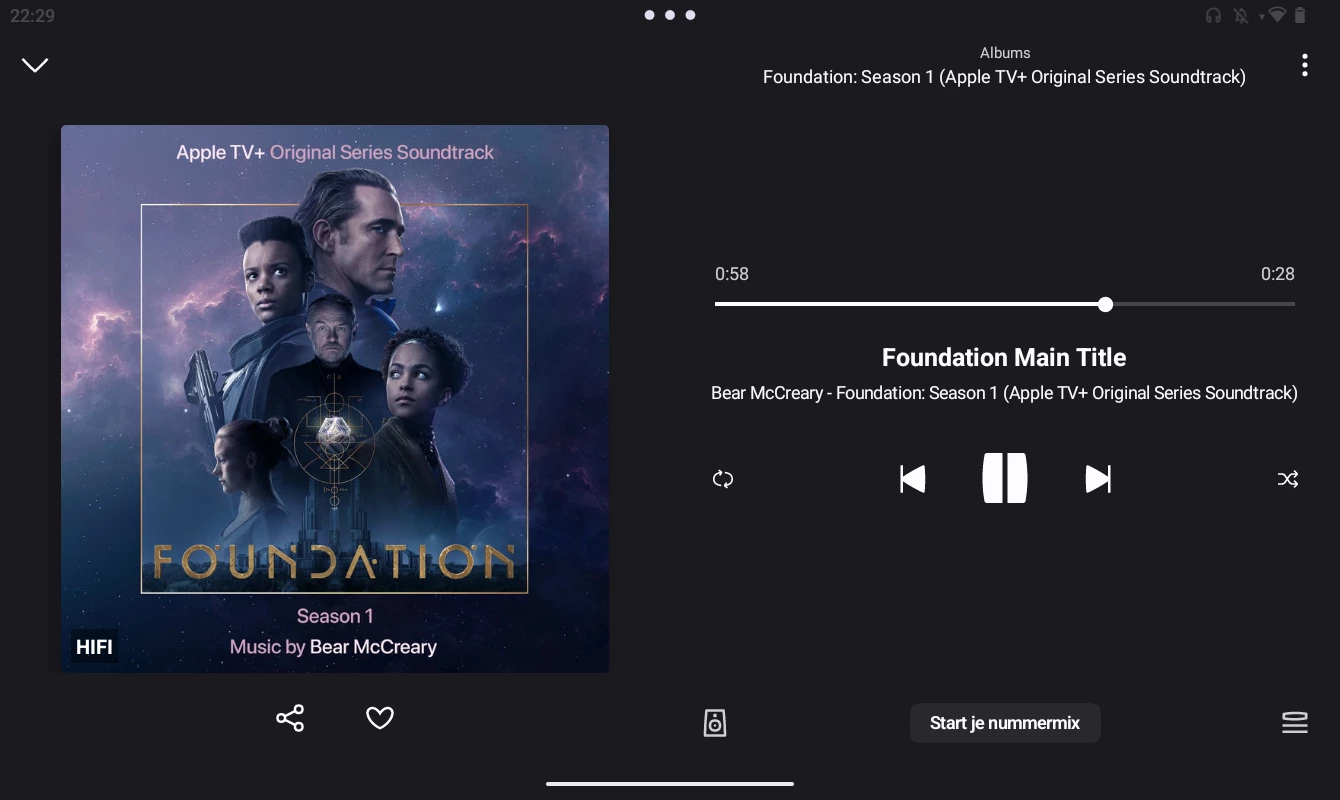
Task: Toggle repeat mode
Action: tap(723, 479)
